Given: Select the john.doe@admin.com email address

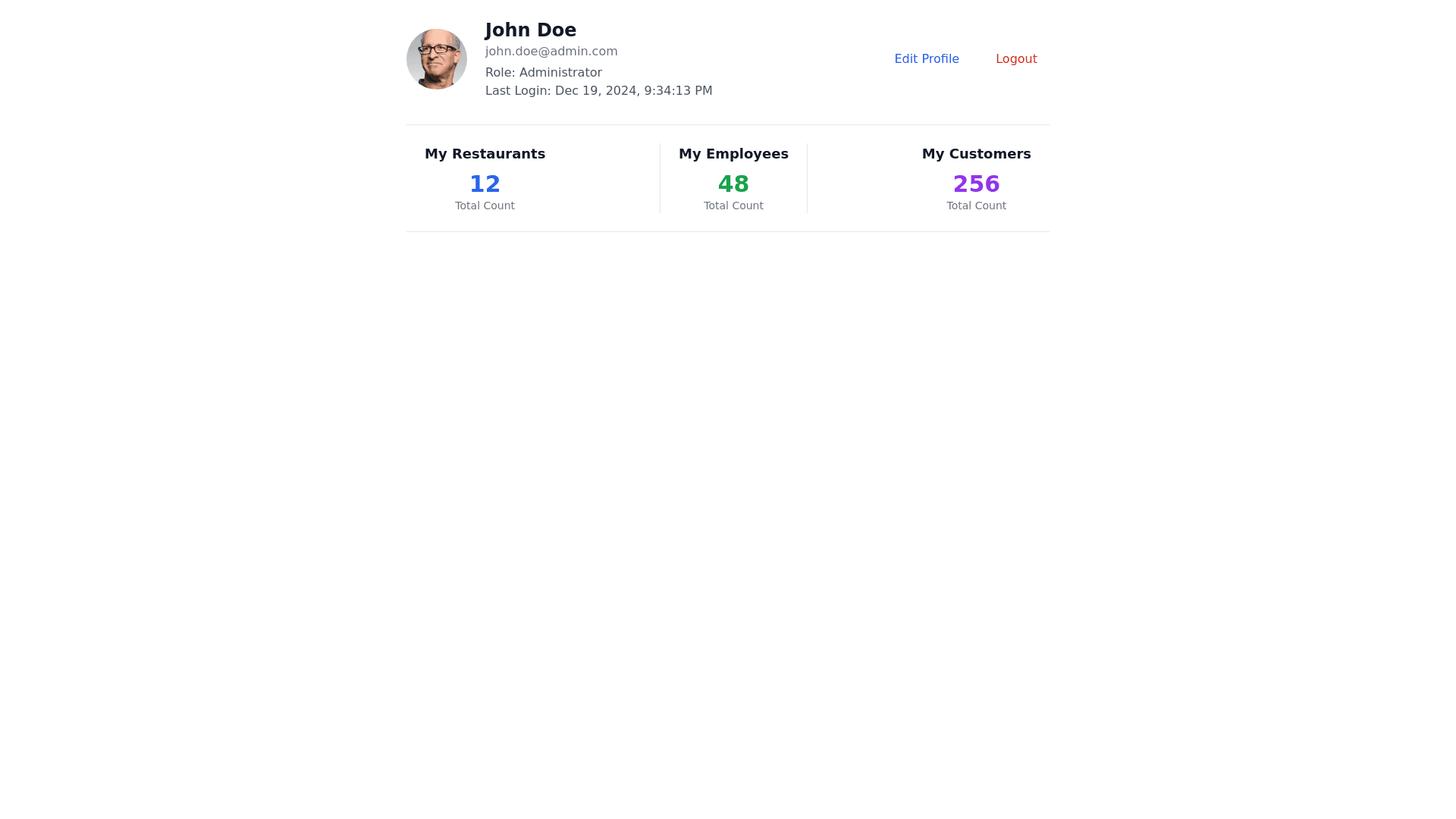Looking at the screenshot, I should click(x=551, y=52).
